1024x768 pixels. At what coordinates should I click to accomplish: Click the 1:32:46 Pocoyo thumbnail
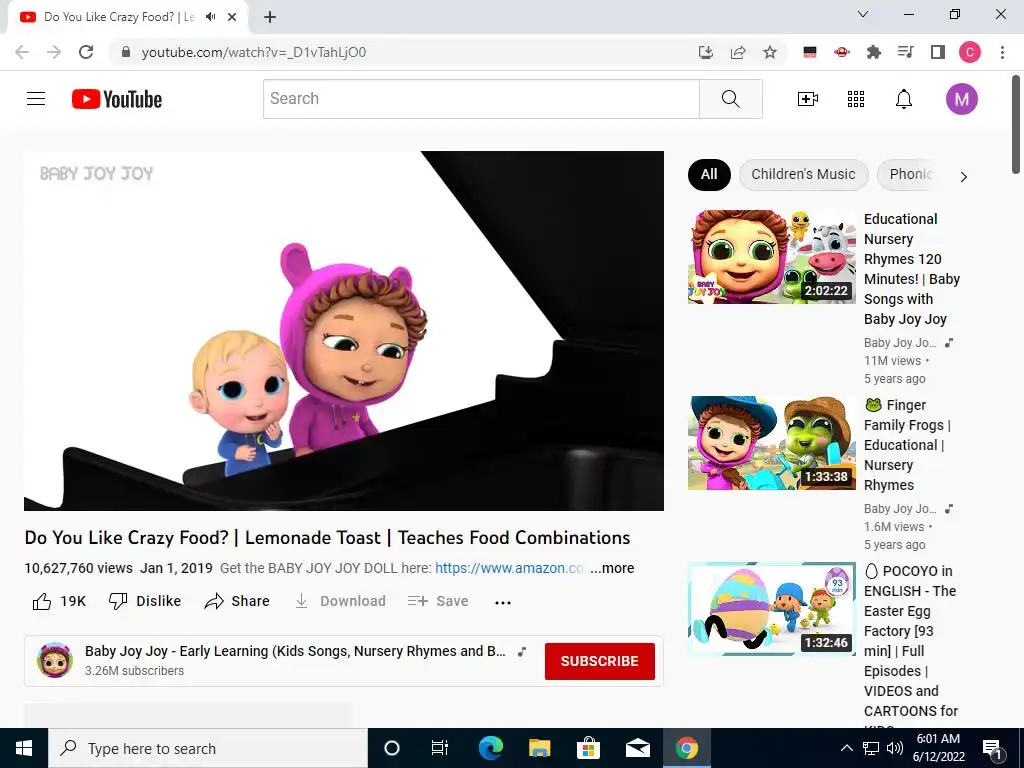pos(771,609)
